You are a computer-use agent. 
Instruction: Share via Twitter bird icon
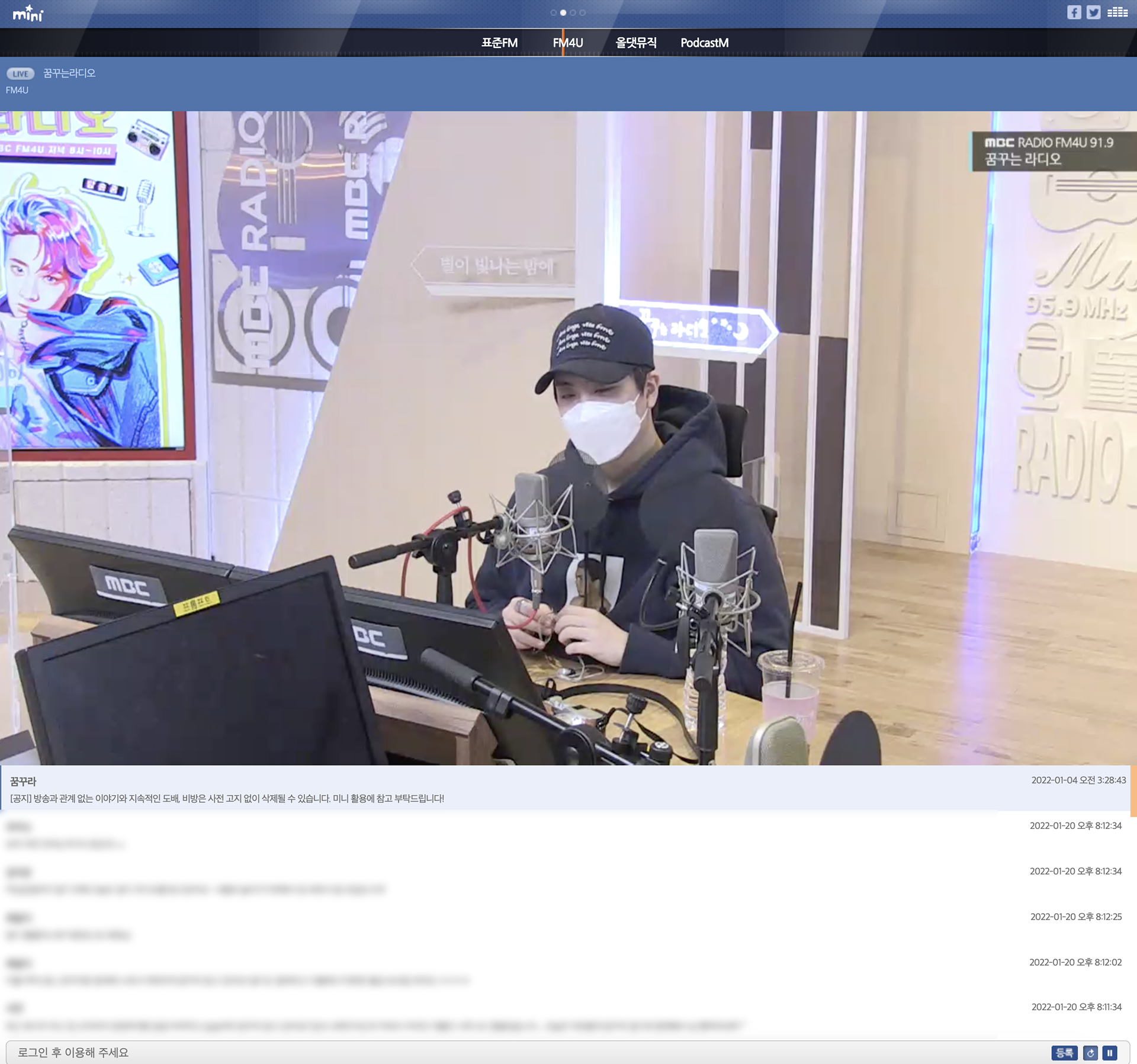pos(1093,12)
